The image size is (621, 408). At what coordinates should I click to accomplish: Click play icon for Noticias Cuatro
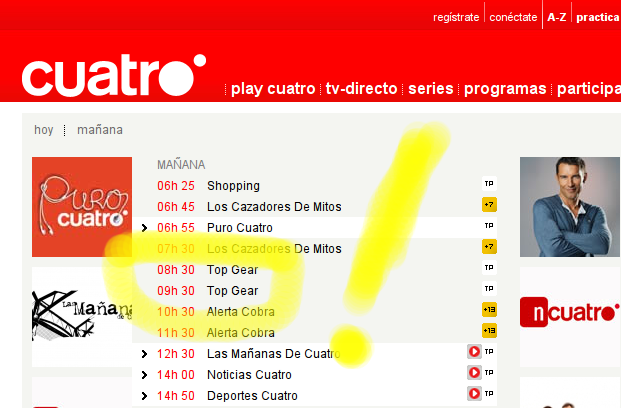pos(474,373)
